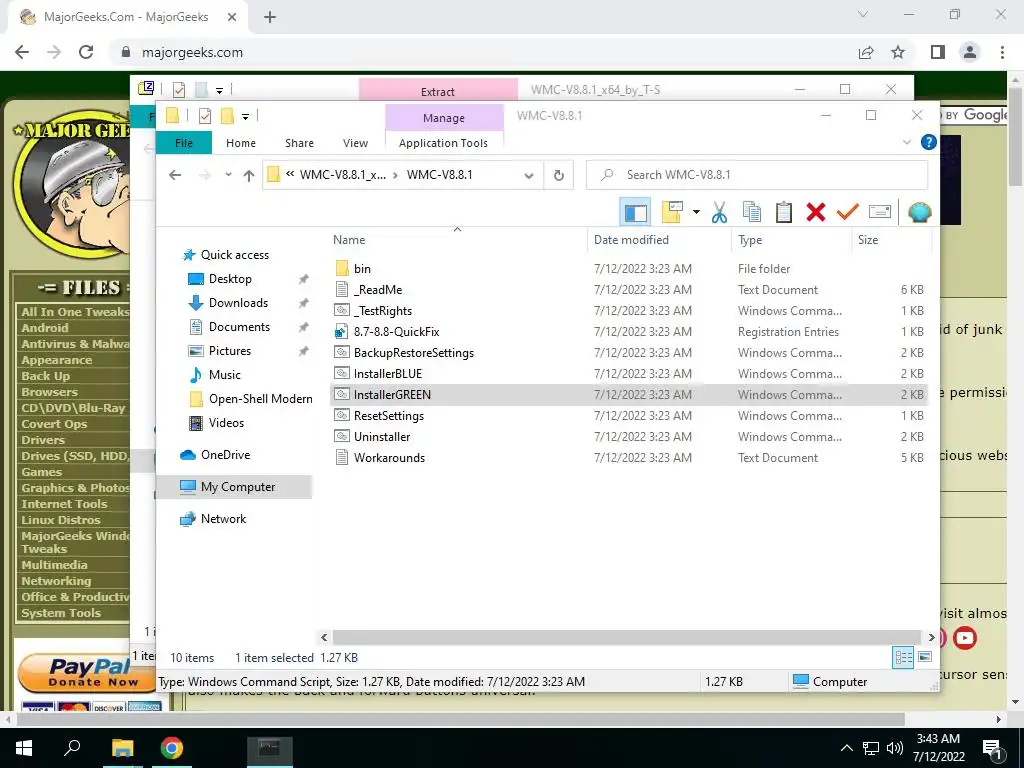1024x768 pixels.
Task: Click the Classic Shell settings shell icon
Action: pyautogui.click(x=920, y=212)
